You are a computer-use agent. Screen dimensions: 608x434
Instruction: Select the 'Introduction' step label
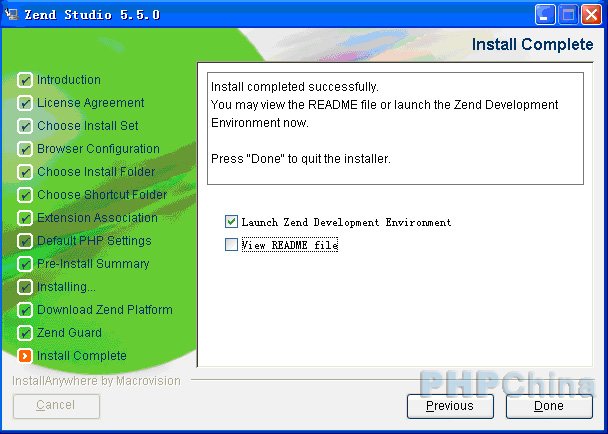[x=69, y=80]
